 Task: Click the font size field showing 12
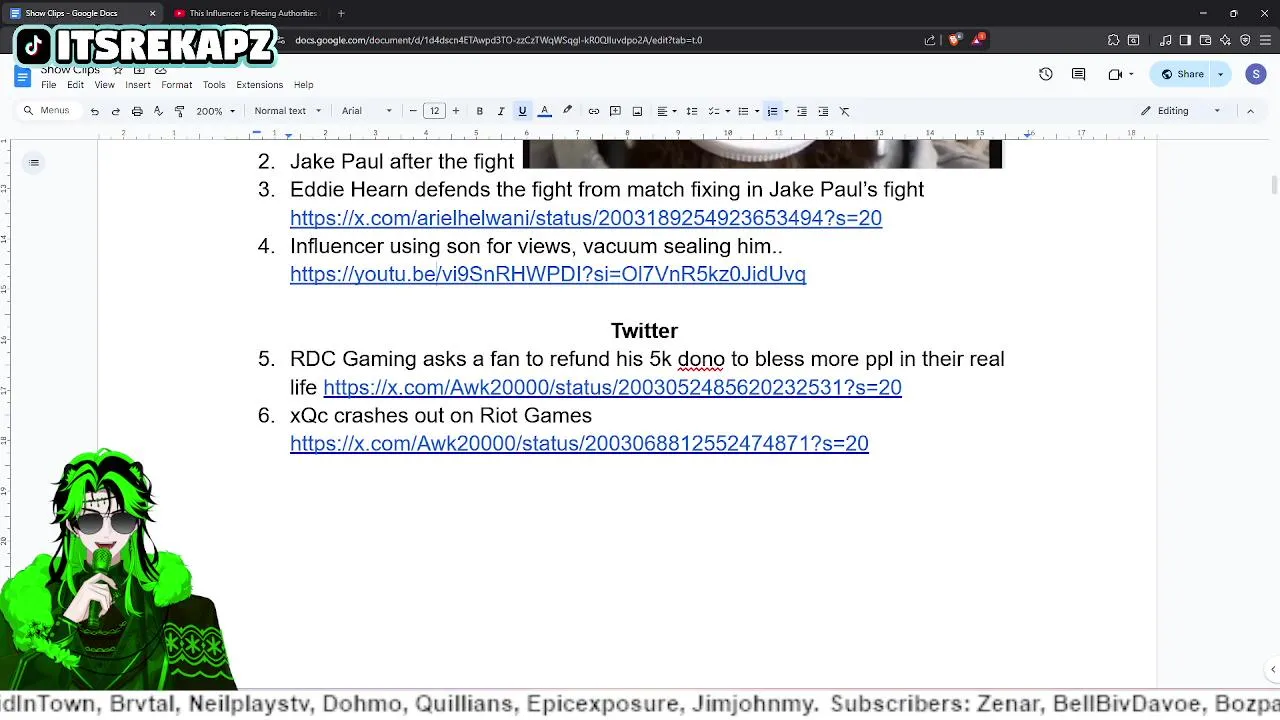click(434, 111)
